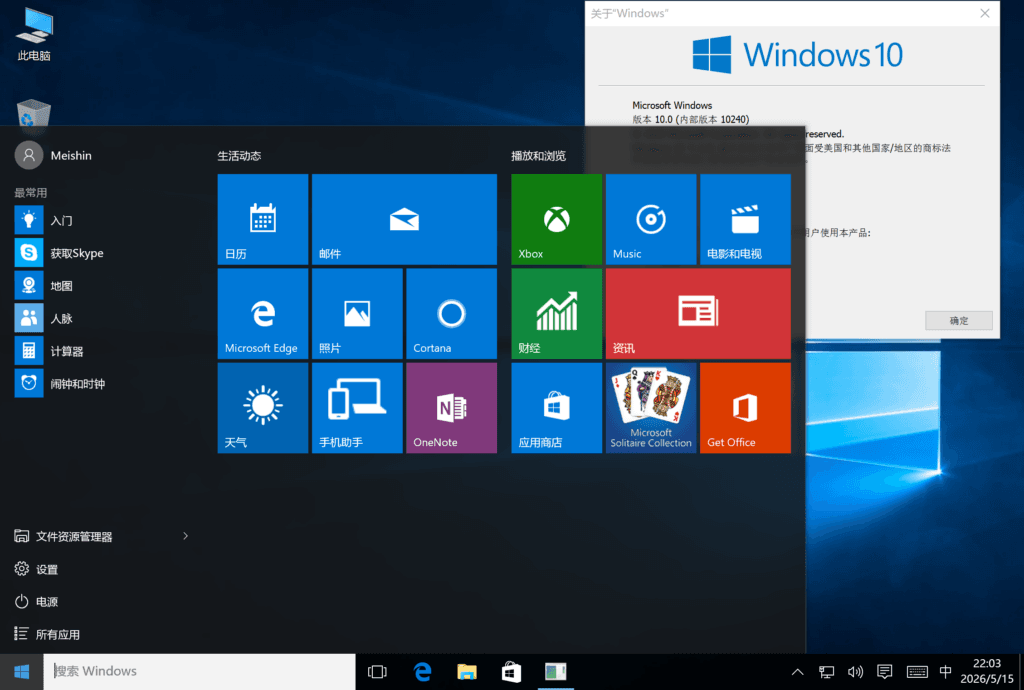The height and width of the screenshot is (690, 1024).
Task: Click the Windows Start button
Action: [x=22, y=672]
